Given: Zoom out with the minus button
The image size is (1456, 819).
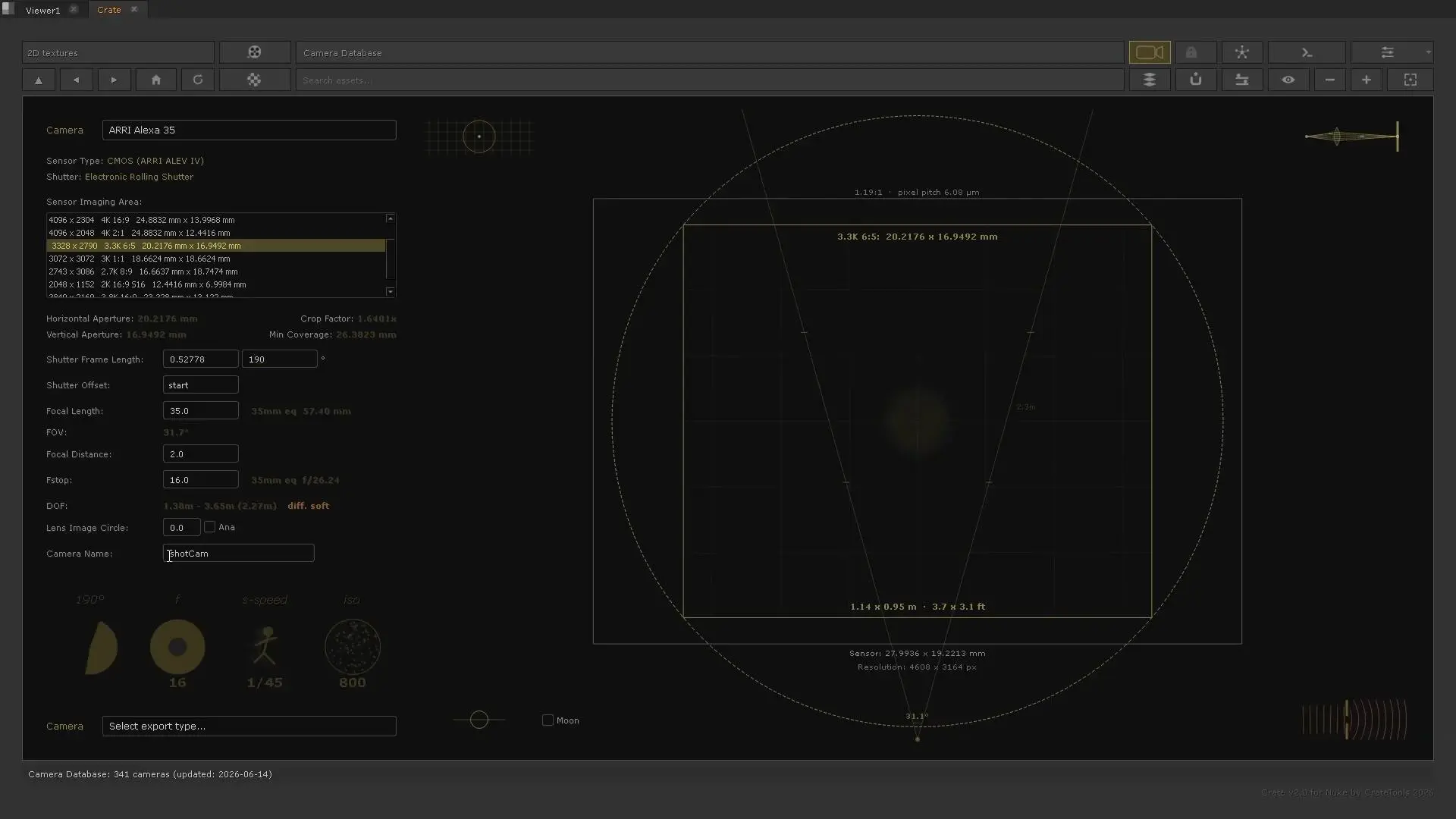Looking at the screenshot, I should [x=1330, y=80].
